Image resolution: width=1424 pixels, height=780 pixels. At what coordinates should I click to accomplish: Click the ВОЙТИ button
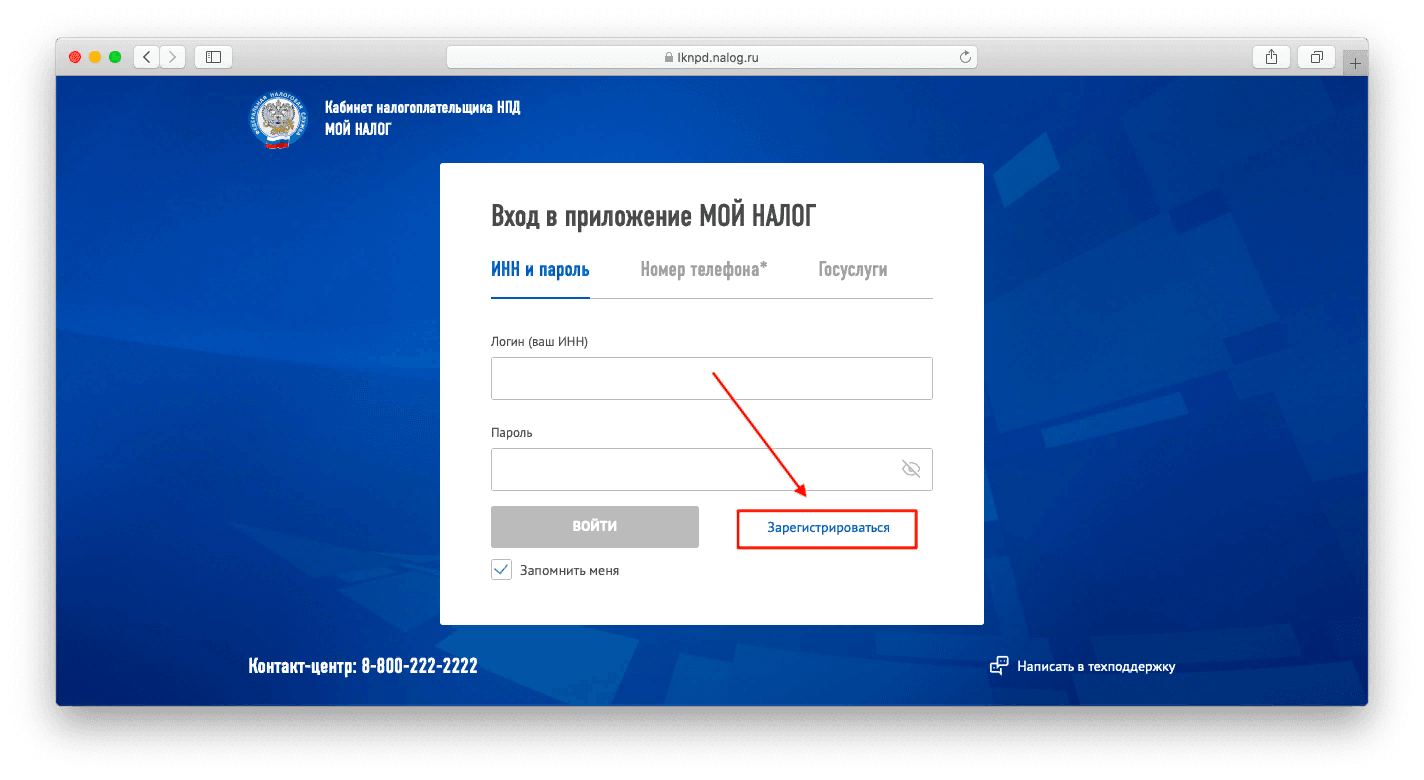coord(595,527)
